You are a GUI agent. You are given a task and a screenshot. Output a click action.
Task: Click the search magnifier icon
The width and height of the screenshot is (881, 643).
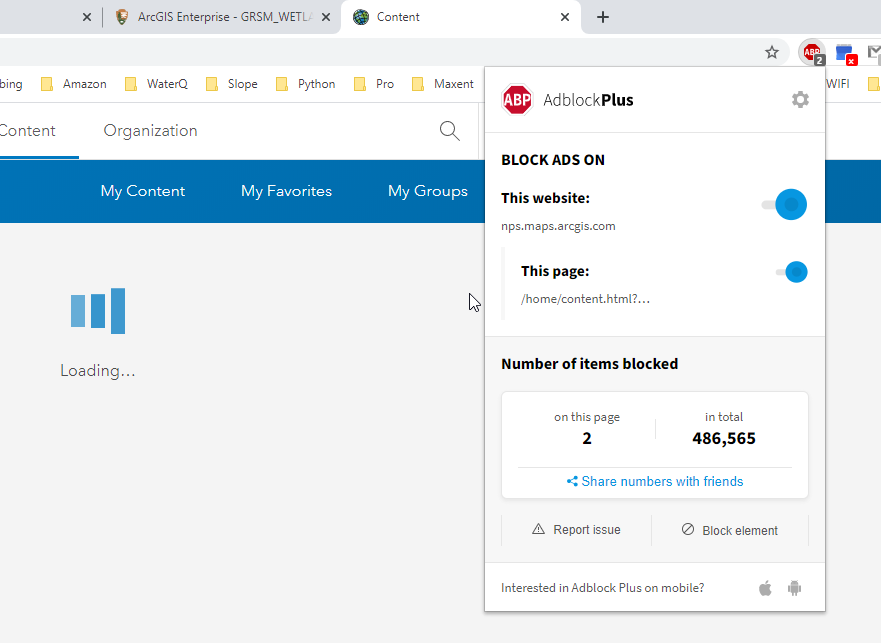(450, 131)
